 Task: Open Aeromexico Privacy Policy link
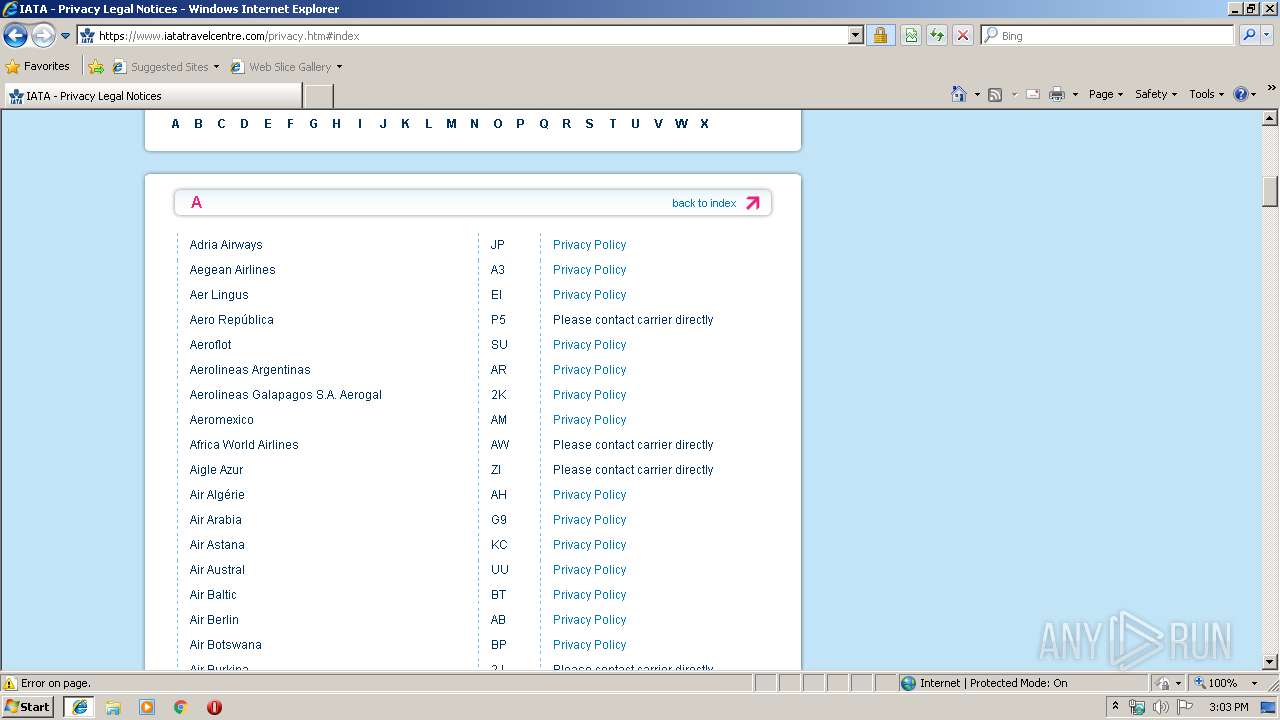click(589, 420)
